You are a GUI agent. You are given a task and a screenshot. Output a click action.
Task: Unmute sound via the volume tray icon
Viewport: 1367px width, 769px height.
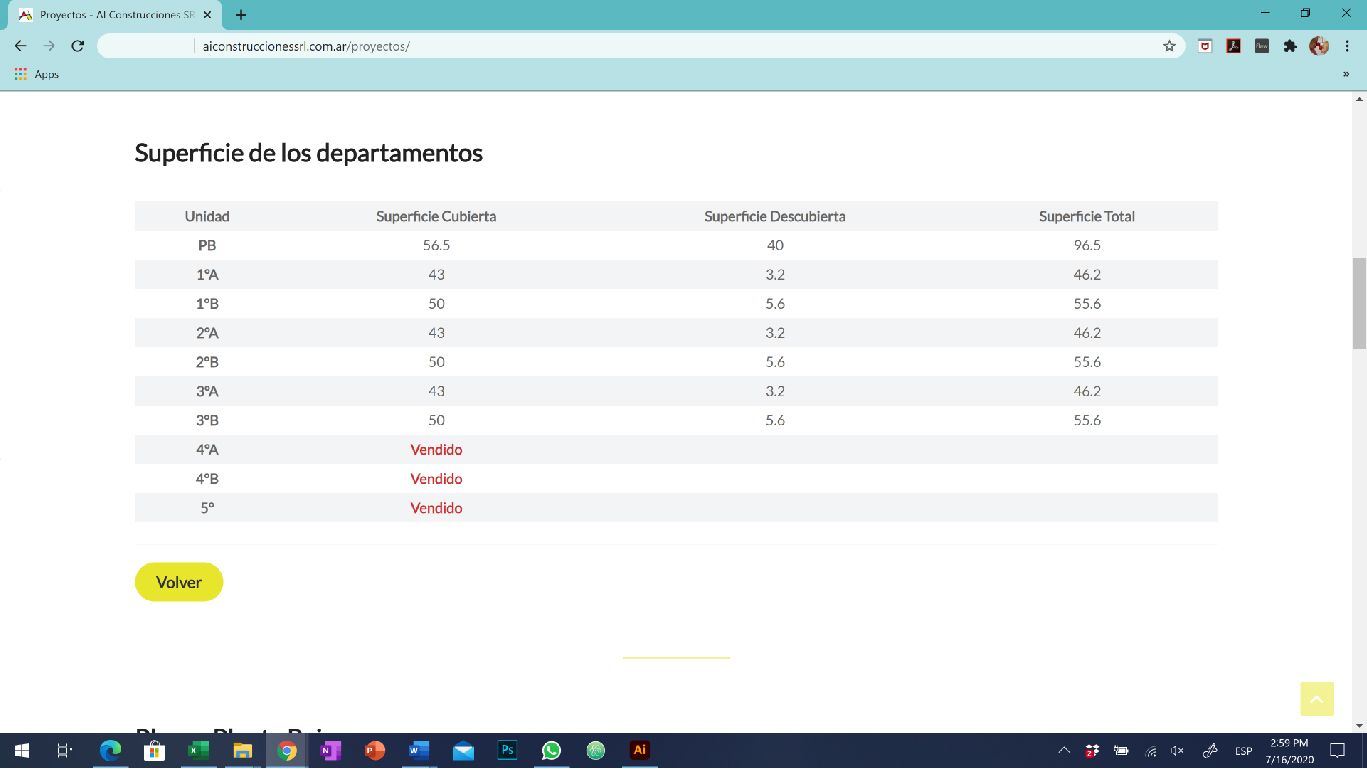(1178, 751)
